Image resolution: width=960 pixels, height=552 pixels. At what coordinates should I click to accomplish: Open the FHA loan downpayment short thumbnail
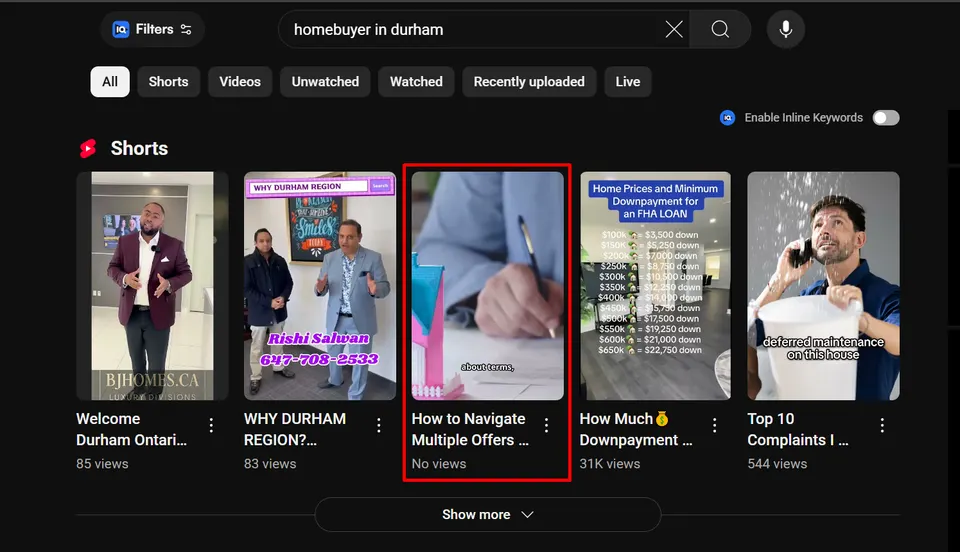[655, 286]
